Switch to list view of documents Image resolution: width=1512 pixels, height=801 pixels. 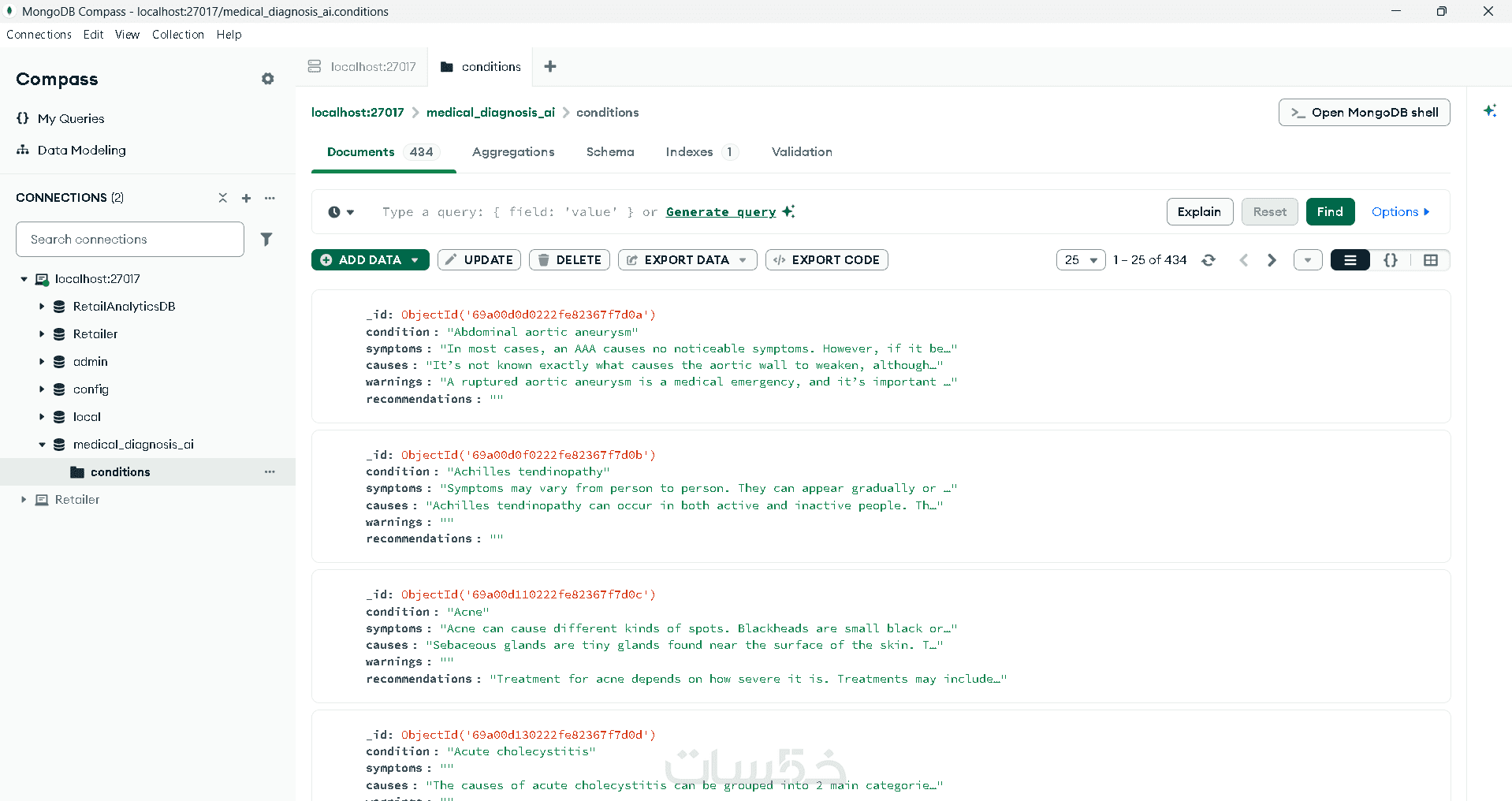tap(1350, 260)
